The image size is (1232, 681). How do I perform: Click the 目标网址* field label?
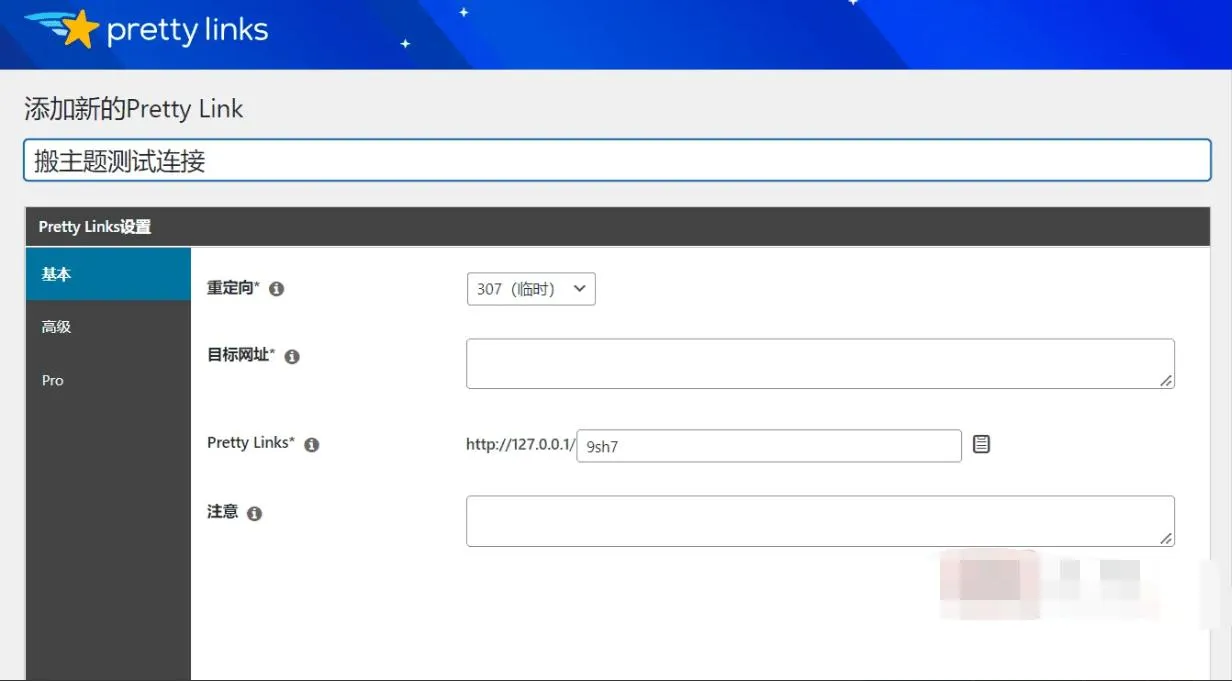tap(241, 355)
